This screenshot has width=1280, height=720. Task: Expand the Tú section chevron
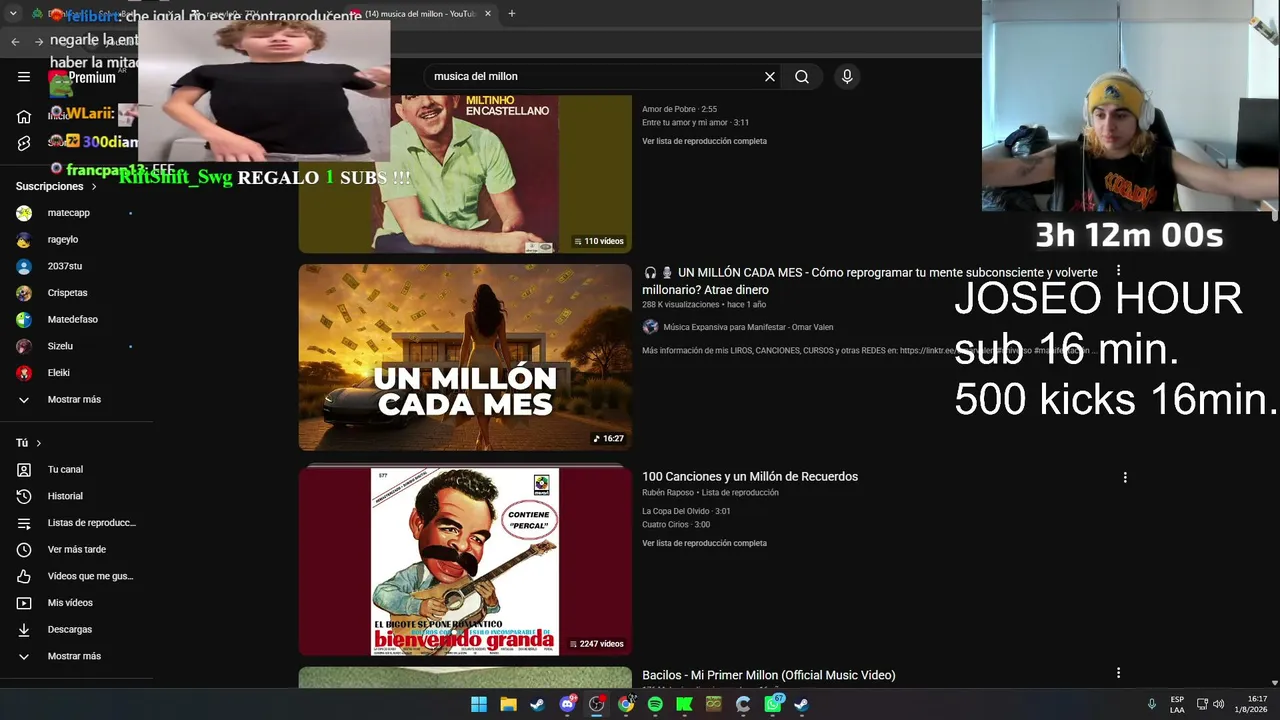39,443
